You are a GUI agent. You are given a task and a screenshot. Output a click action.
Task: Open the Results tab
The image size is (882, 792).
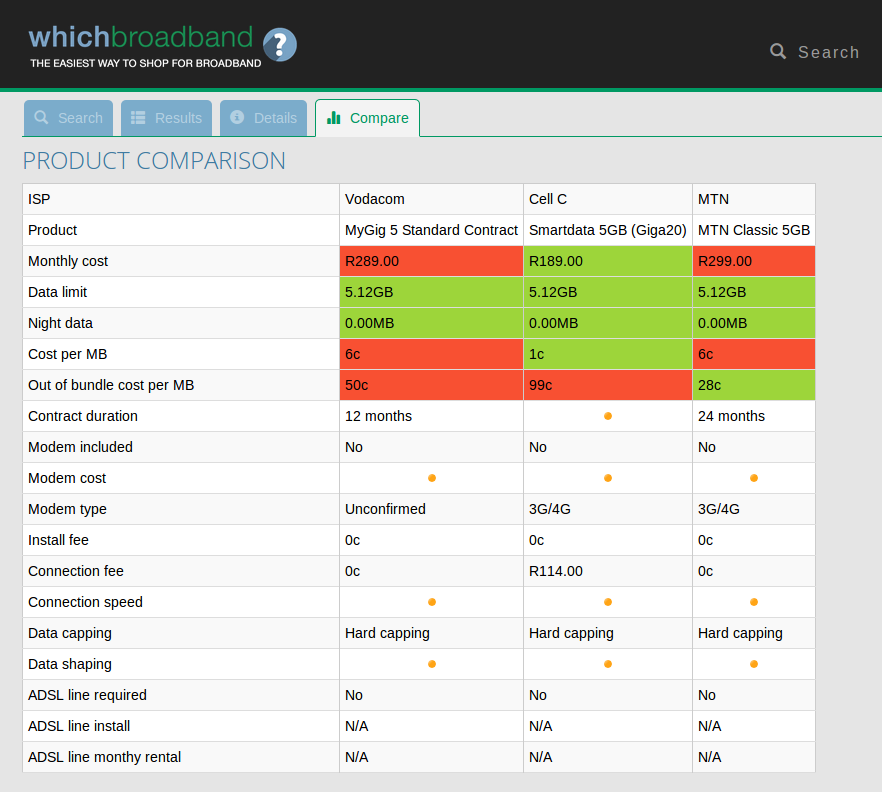[x=167, y=118]
